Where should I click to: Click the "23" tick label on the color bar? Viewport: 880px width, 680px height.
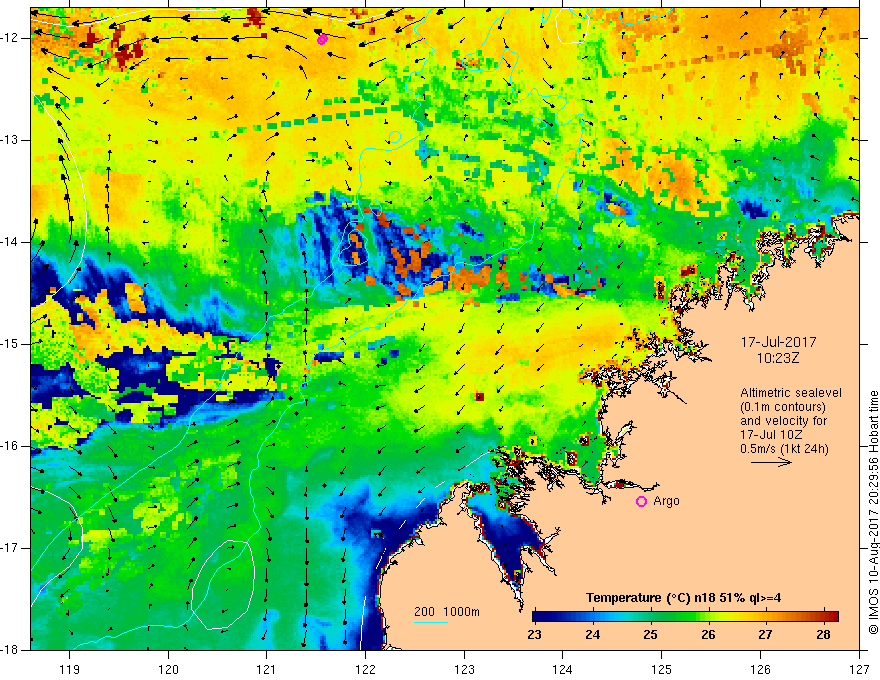pos(534,635)
